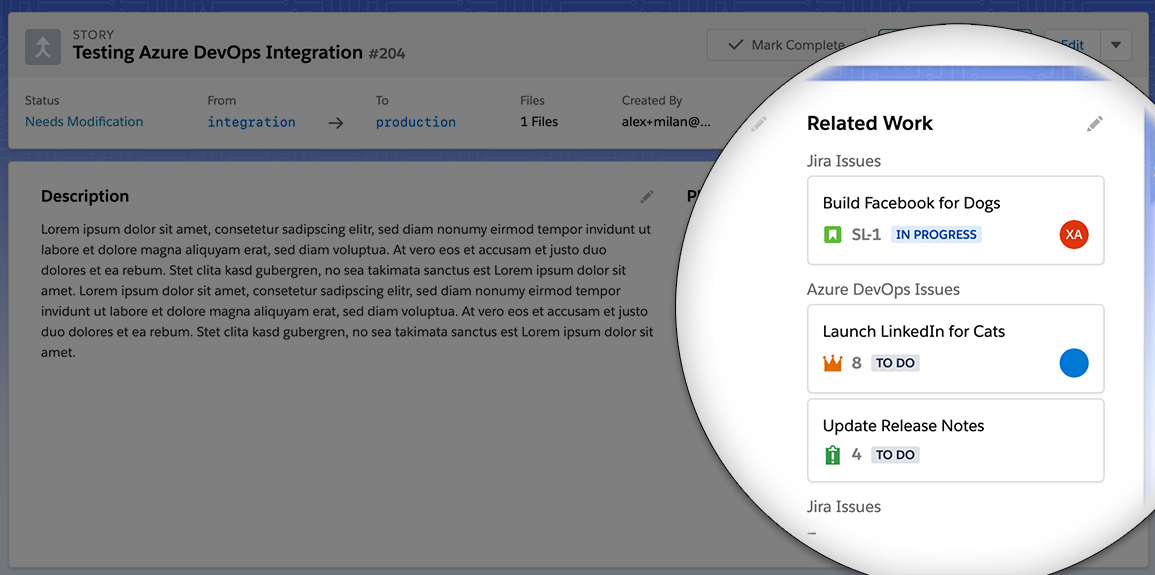Viewport: 1155px width, 575px height.
Task: Click the TO DO badge on item 8
Action: (x=895, y=363)
